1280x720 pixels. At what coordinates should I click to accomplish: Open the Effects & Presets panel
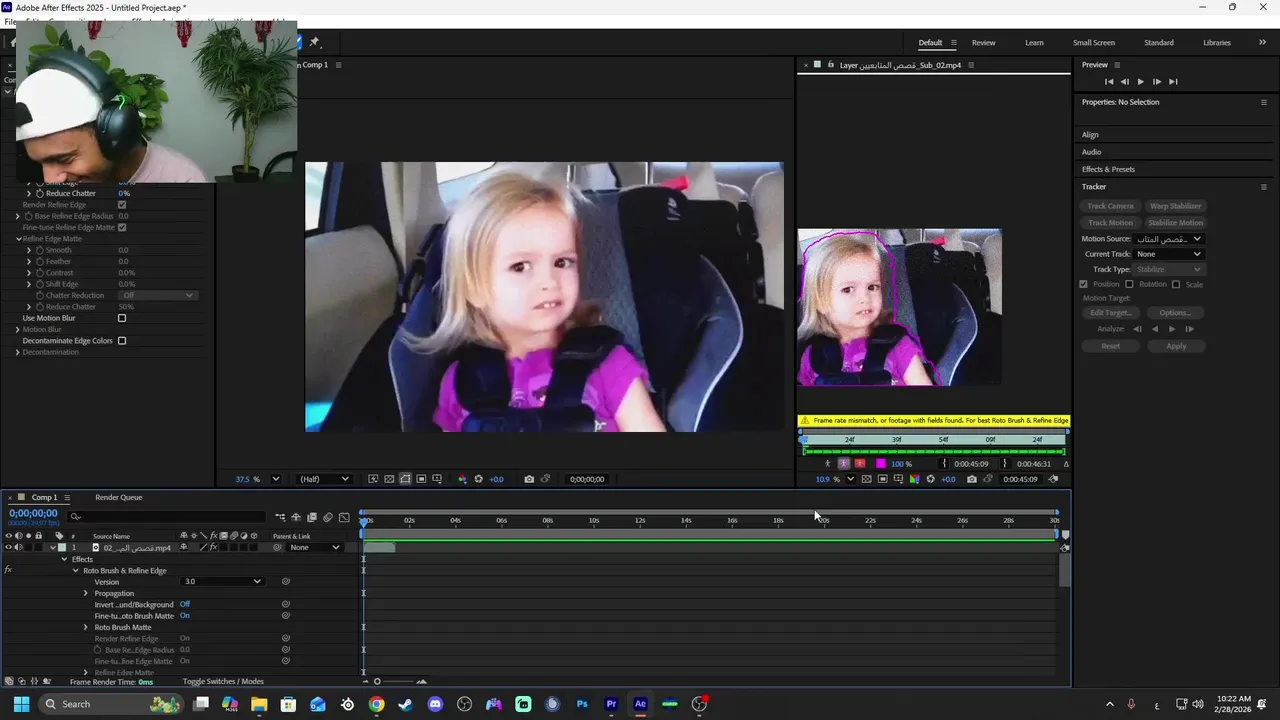(1108, 169)
